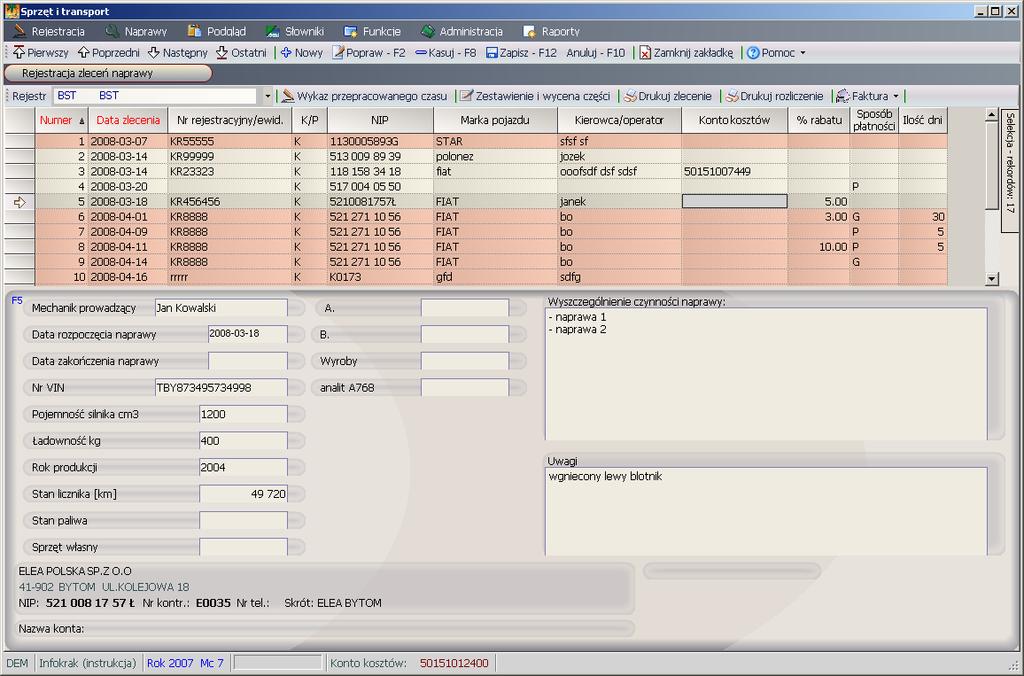Viewport: 1024px width, 676px height.
Task: Click the Wyroby input field
Action: point(465,361)
